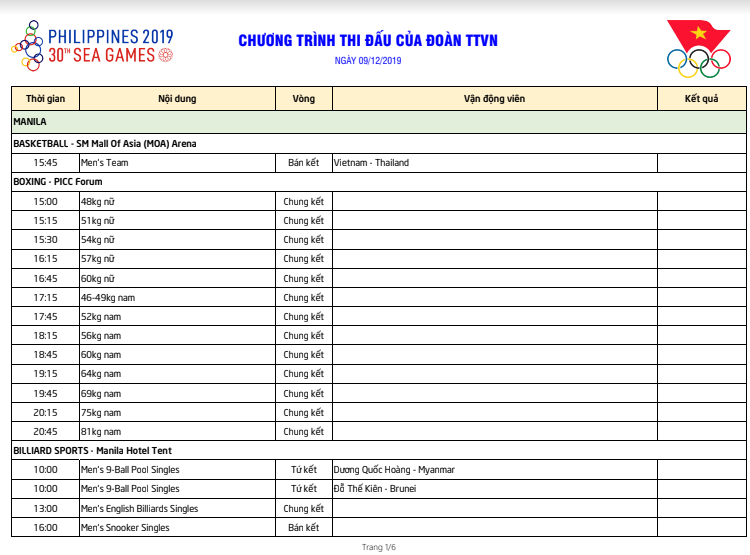
Task: Click the 'Vòng' column header
Action: click(x=304, y=99)
